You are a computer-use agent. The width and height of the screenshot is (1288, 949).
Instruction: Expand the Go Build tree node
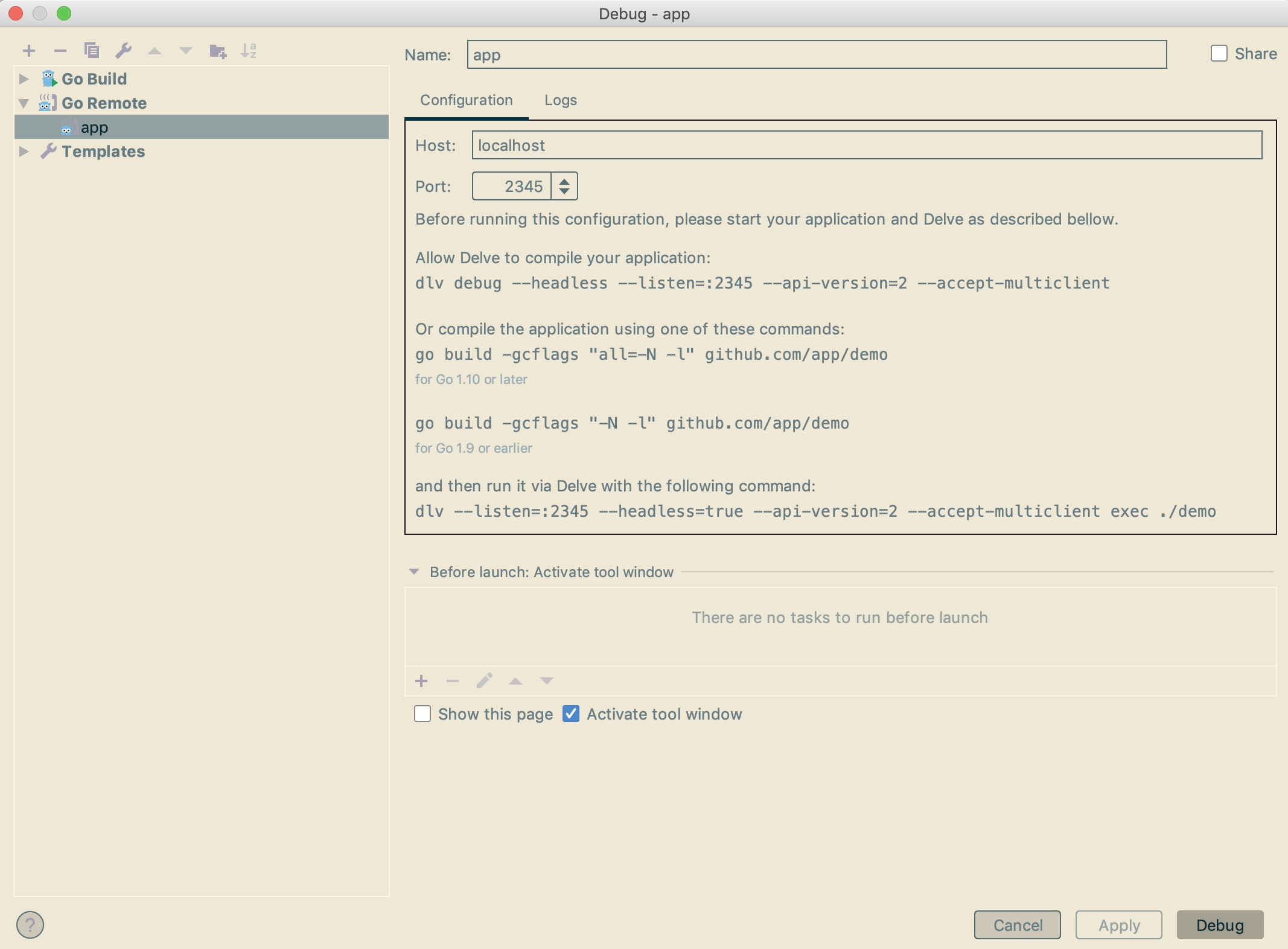[24, 79]
